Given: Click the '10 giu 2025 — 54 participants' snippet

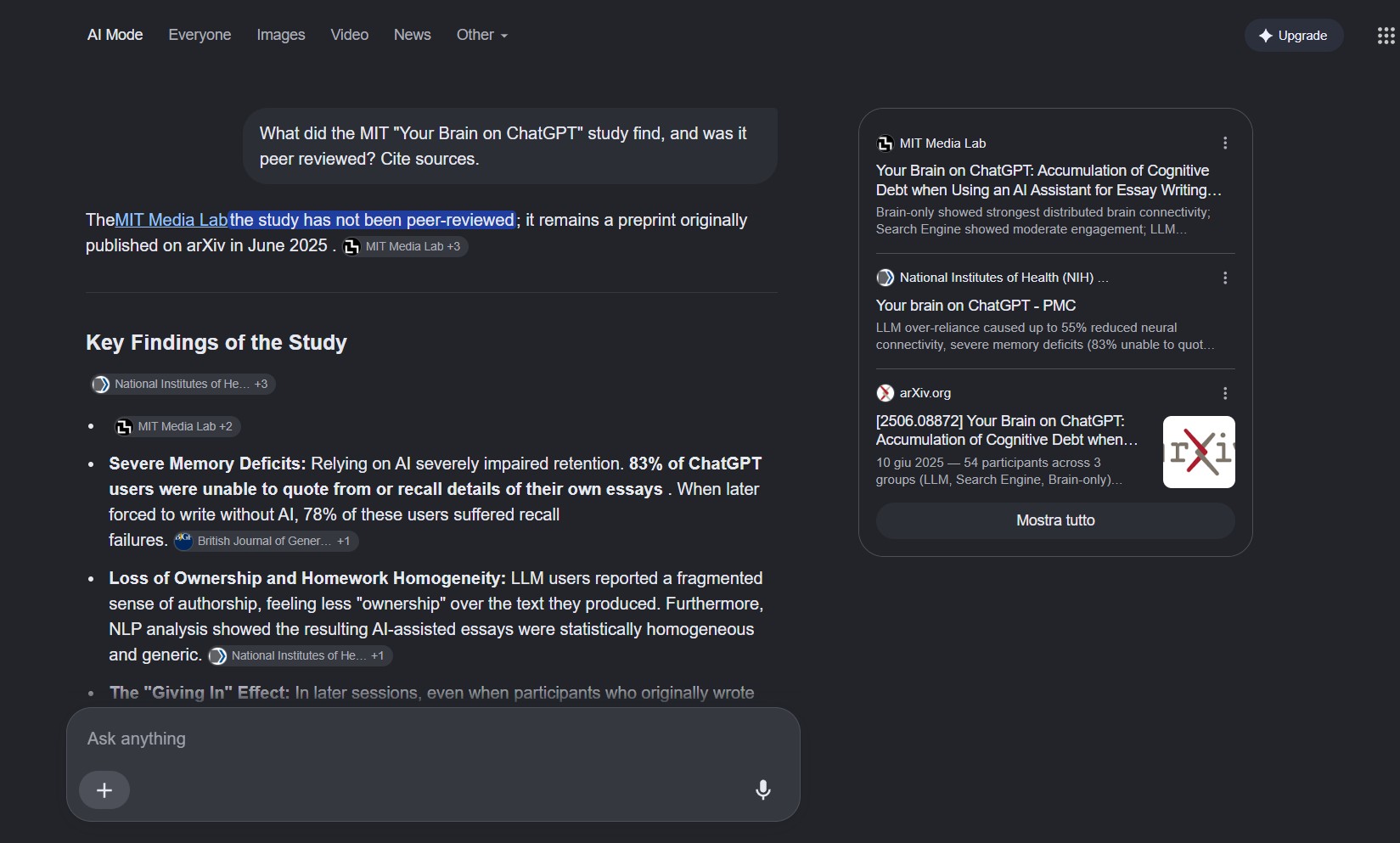Looking at the screenshot, I should click(999, 471).
